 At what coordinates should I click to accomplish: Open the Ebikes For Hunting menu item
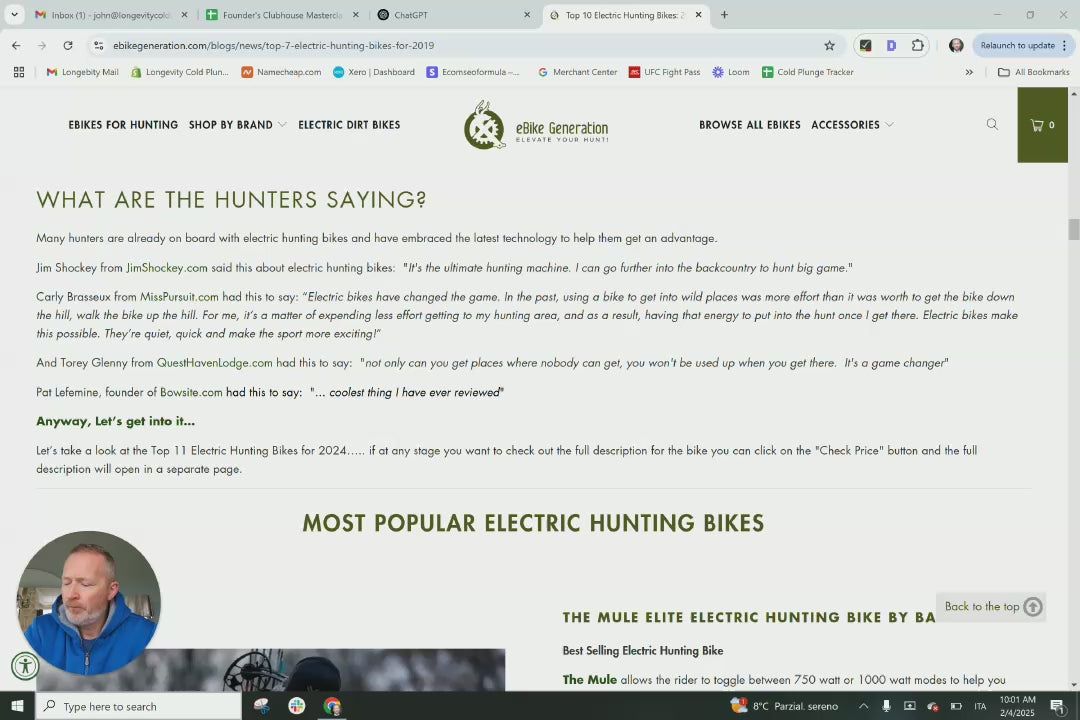[x=123, y=125]
